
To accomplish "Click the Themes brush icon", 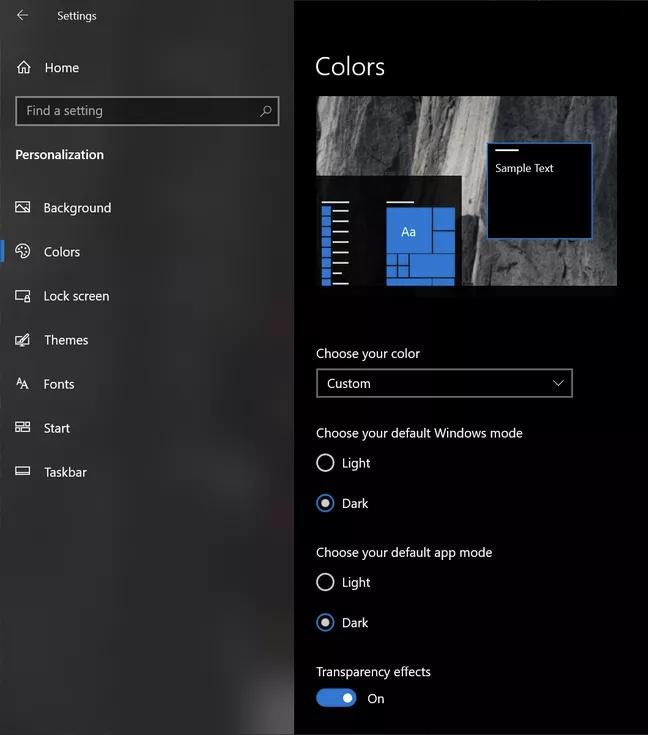I will pos(23,340).
